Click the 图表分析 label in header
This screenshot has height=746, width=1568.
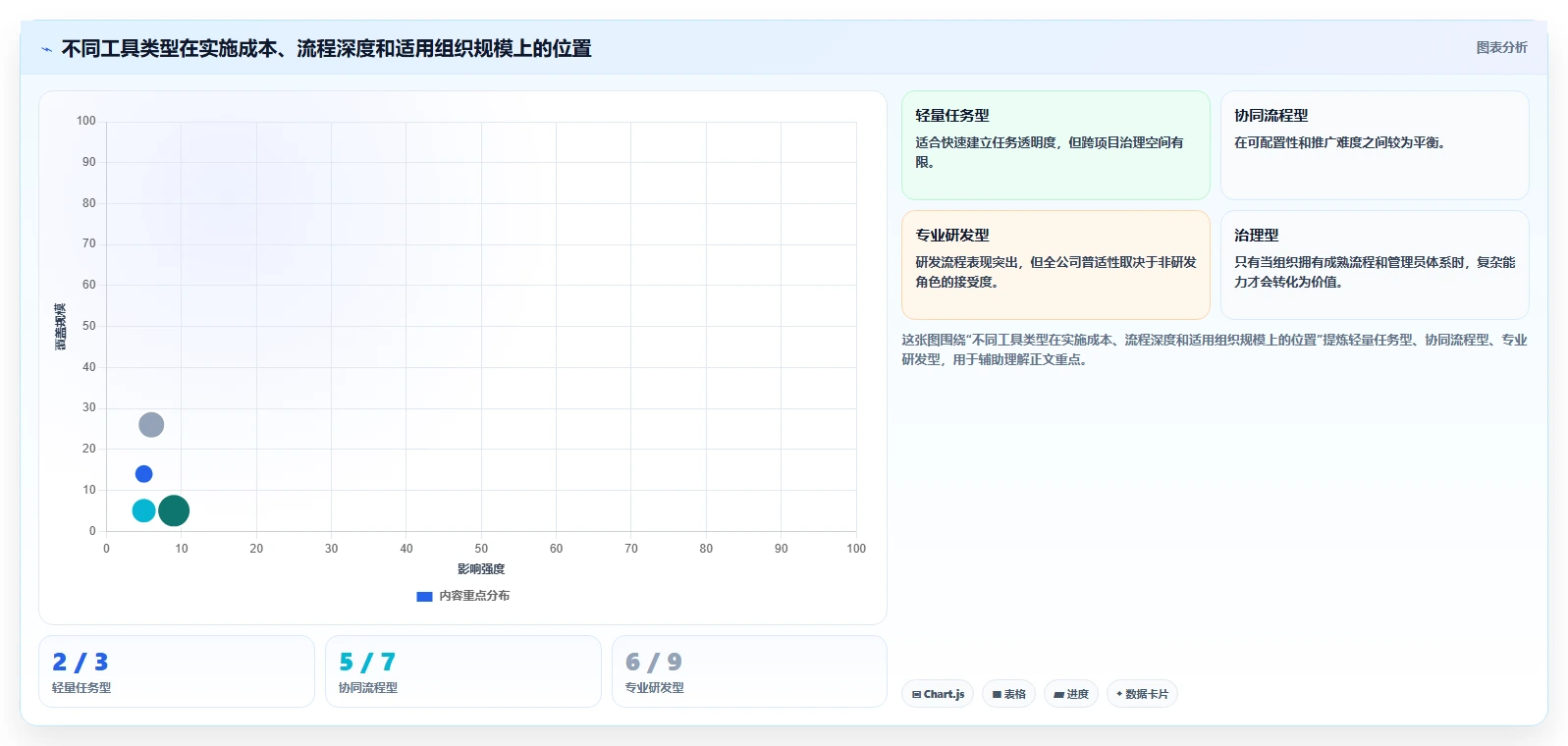click(x=1501, y=47)
